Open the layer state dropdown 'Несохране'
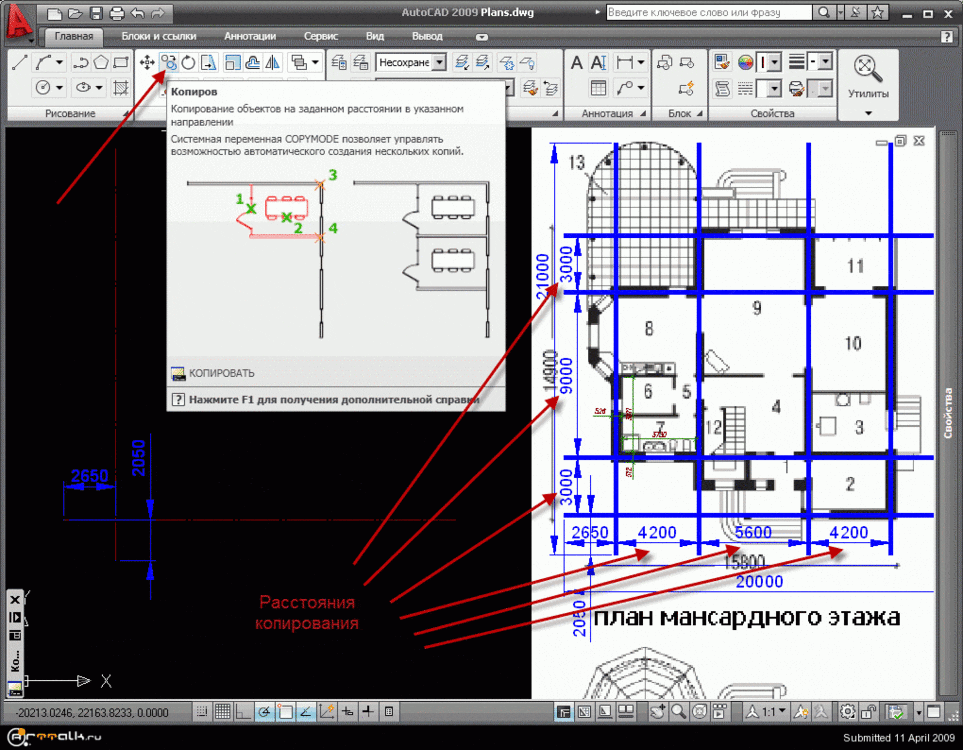 click(411, 62)
